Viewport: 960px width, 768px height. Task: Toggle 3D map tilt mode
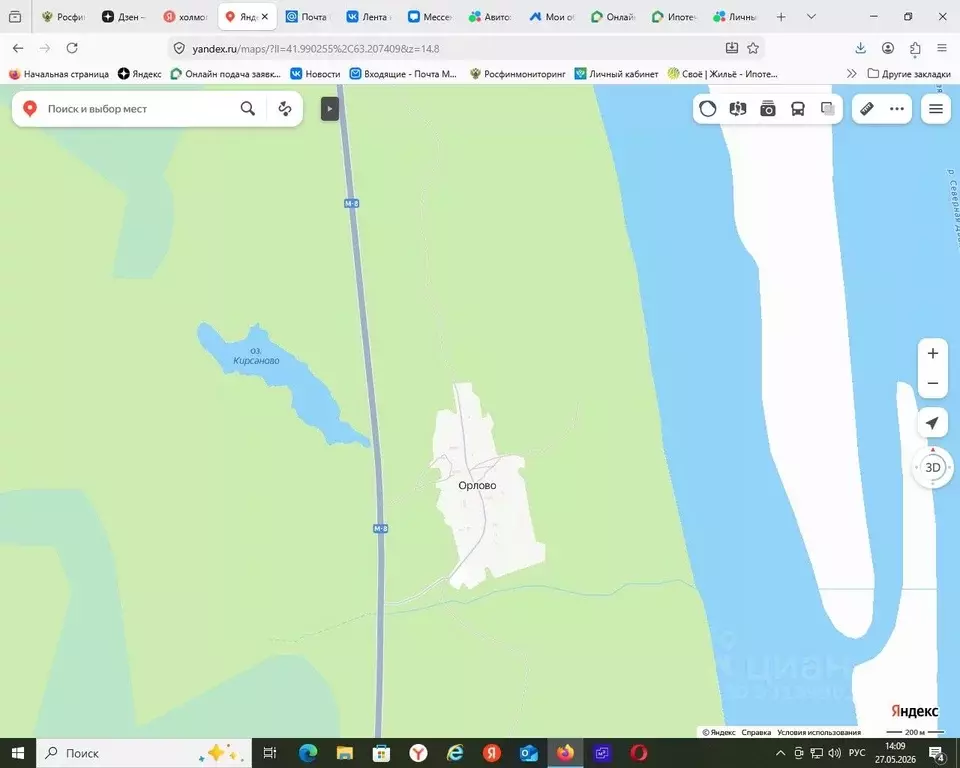point(932,467)
